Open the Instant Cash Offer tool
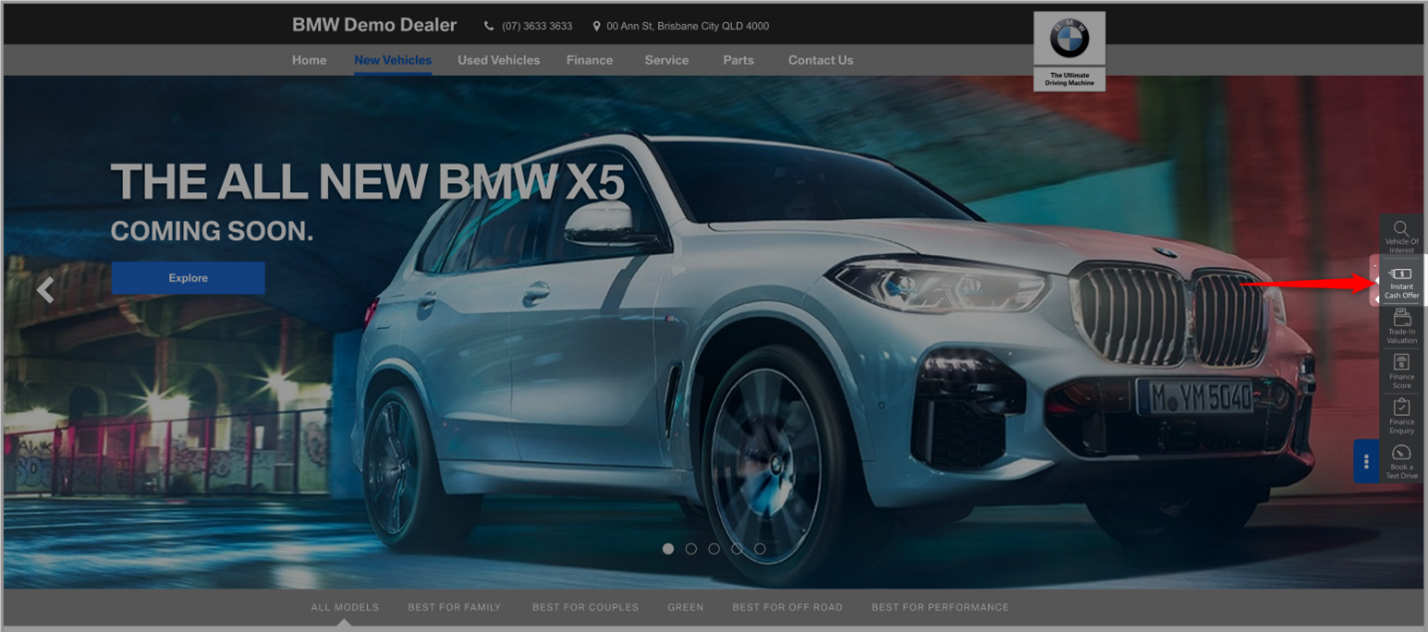The height and width of the screenshot is (632, 1428). coord(1401,281)
